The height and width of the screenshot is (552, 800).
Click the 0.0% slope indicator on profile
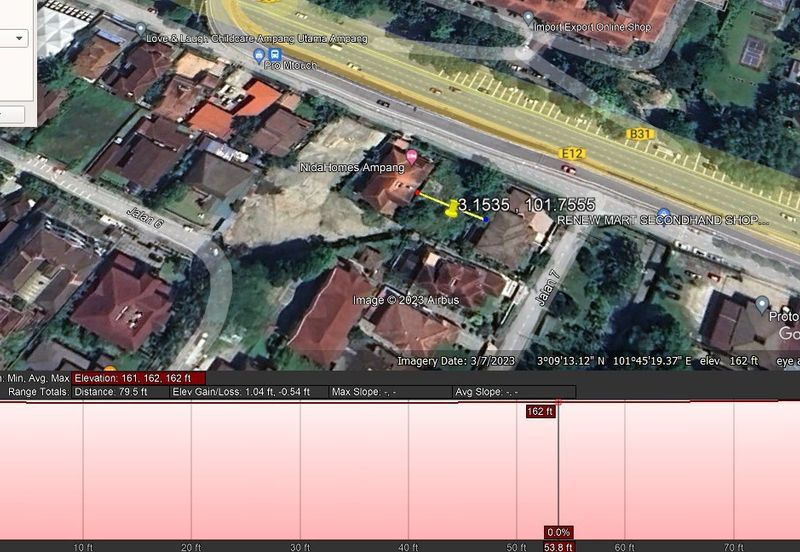tap(558, 532)
